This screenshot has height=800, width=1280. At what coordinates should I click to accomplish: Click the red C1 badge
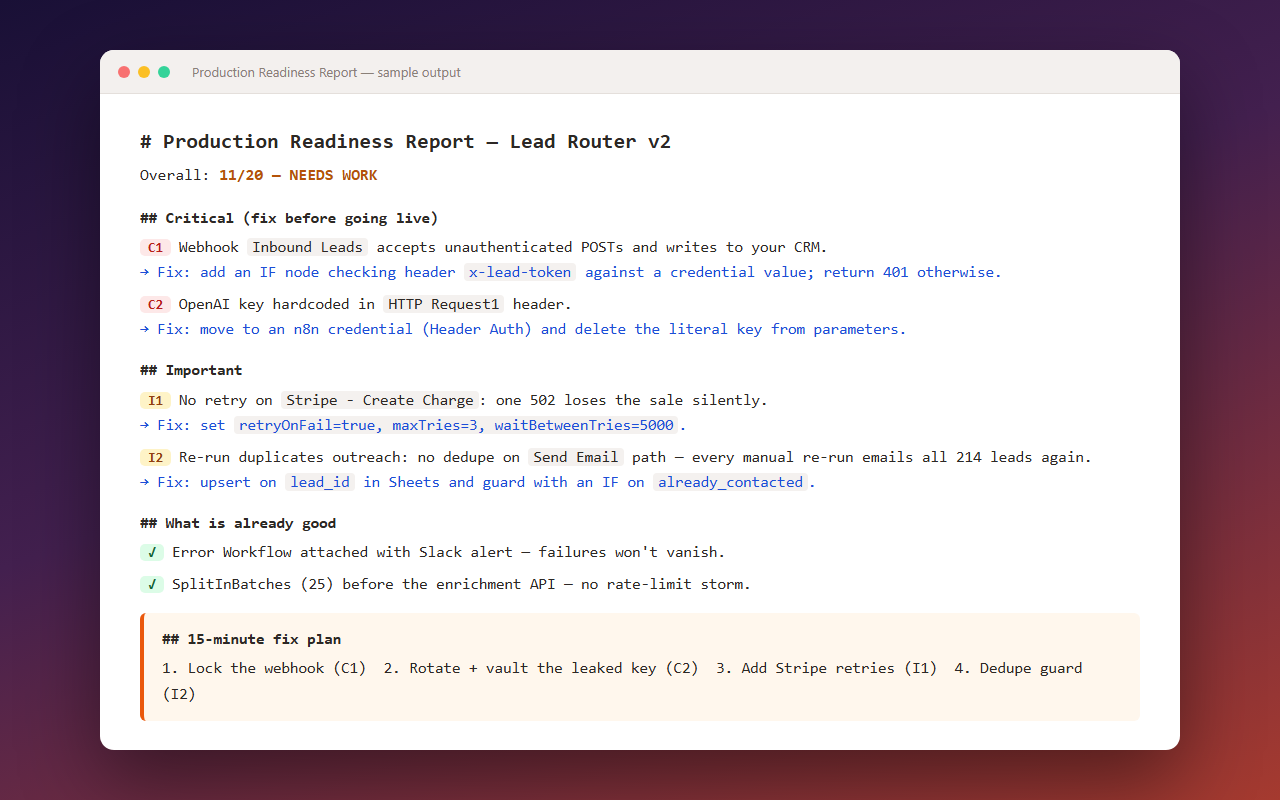(x=155, y=247)
